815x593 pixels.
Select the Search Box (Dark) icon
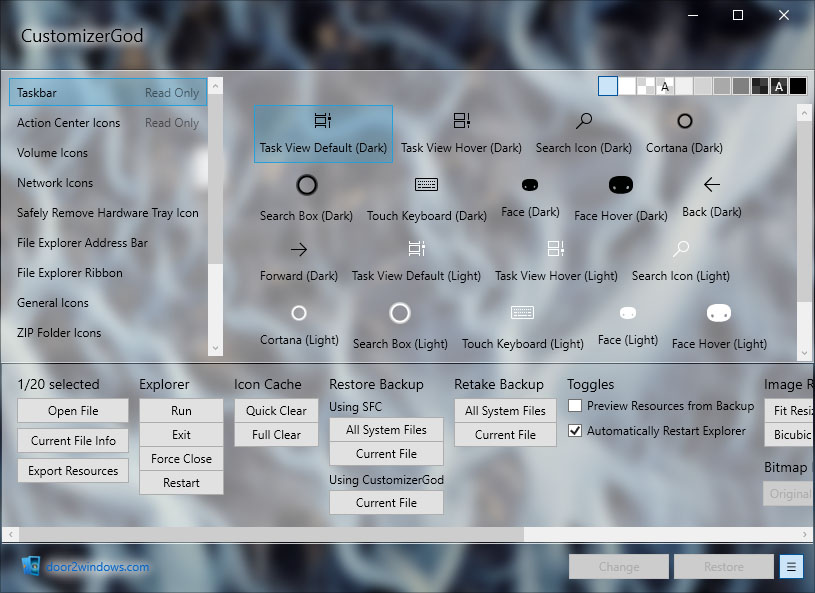pos(306,197)
